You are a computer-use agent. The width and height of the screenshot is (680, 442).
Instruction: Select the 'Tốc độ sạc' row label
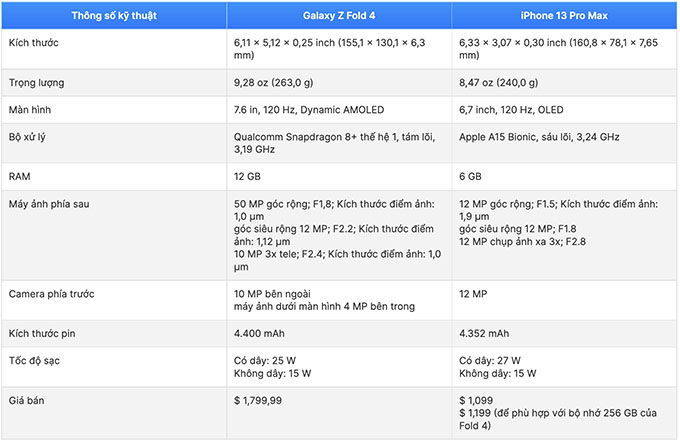34,361
